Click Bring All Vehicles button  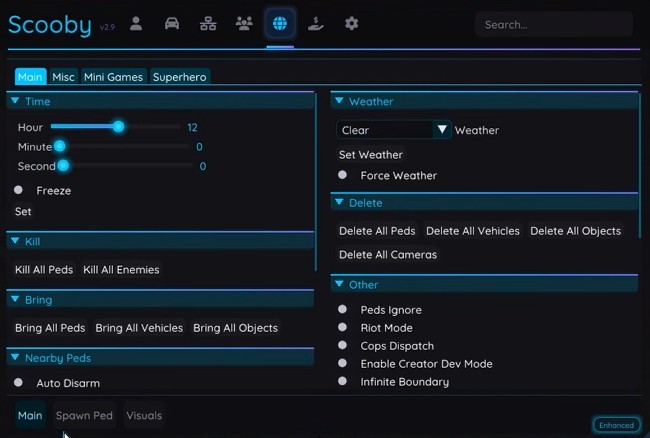(x=139, y=328)
